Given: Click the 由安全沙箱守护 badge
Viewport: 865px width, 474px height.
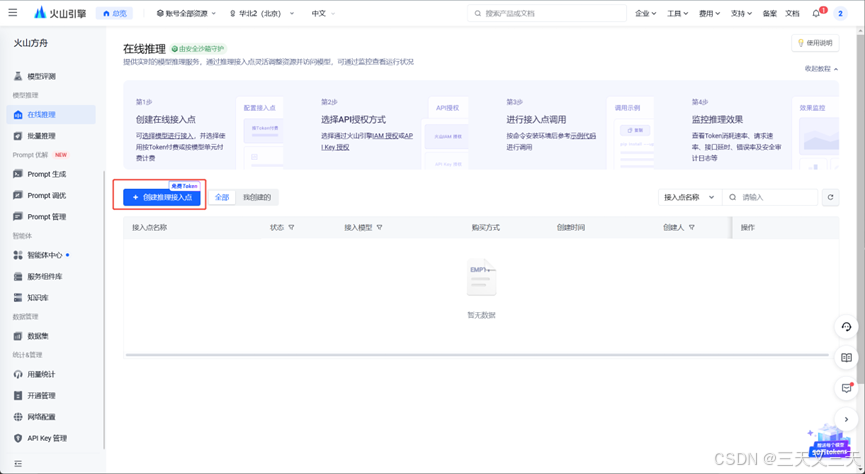Looking at the screenshot, I should coord(199,49).
